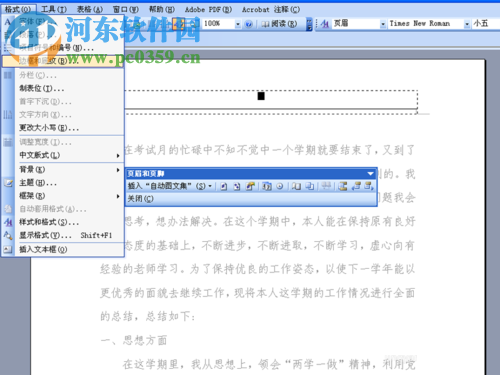
Task: Open toolbar options arrow on header toolbar title
Action: click(370, 174)
